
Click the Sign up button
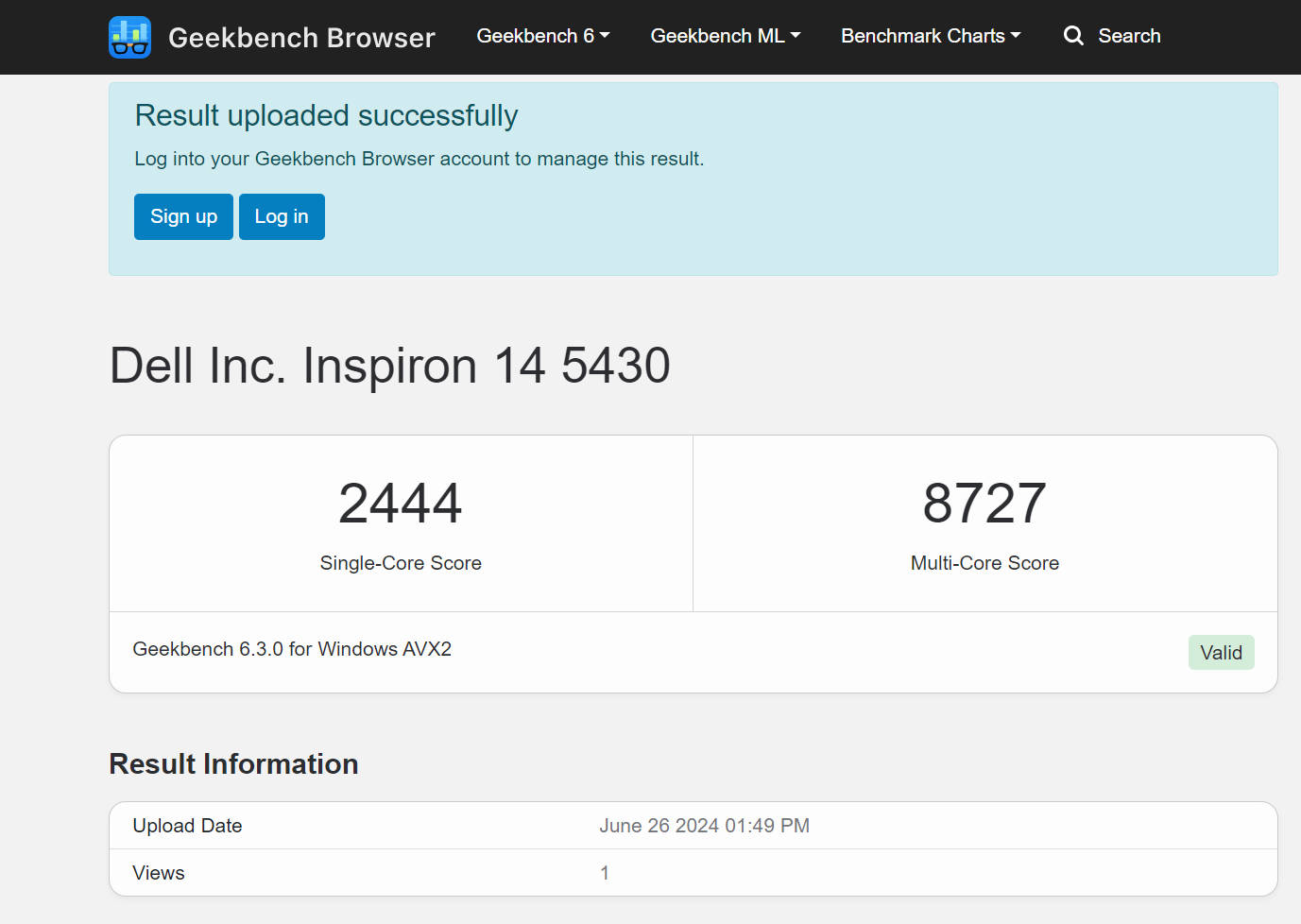click(x=183, y=216)
